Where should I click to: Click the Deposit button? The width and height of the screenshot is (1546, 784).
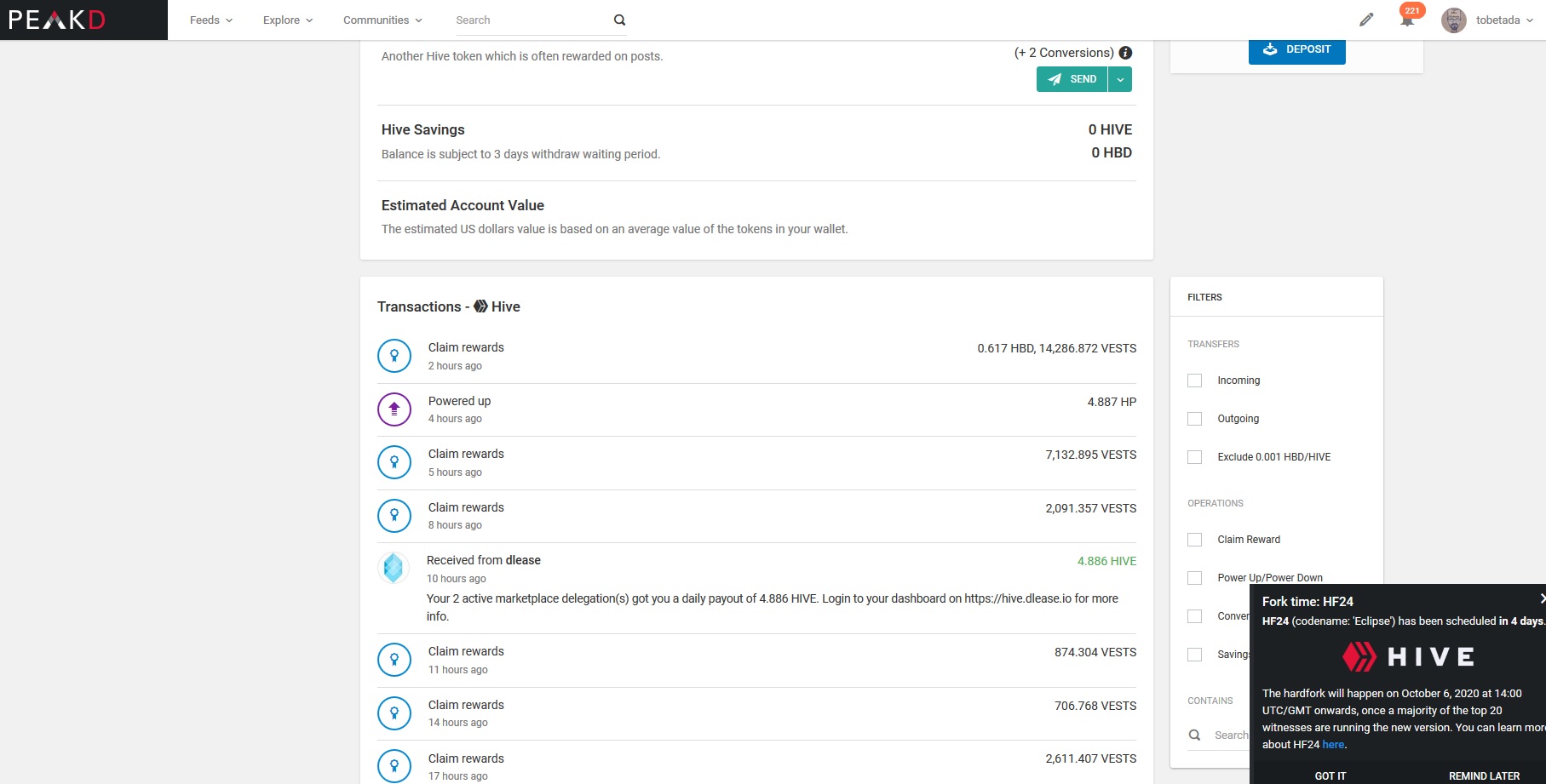click(1297, 49)
